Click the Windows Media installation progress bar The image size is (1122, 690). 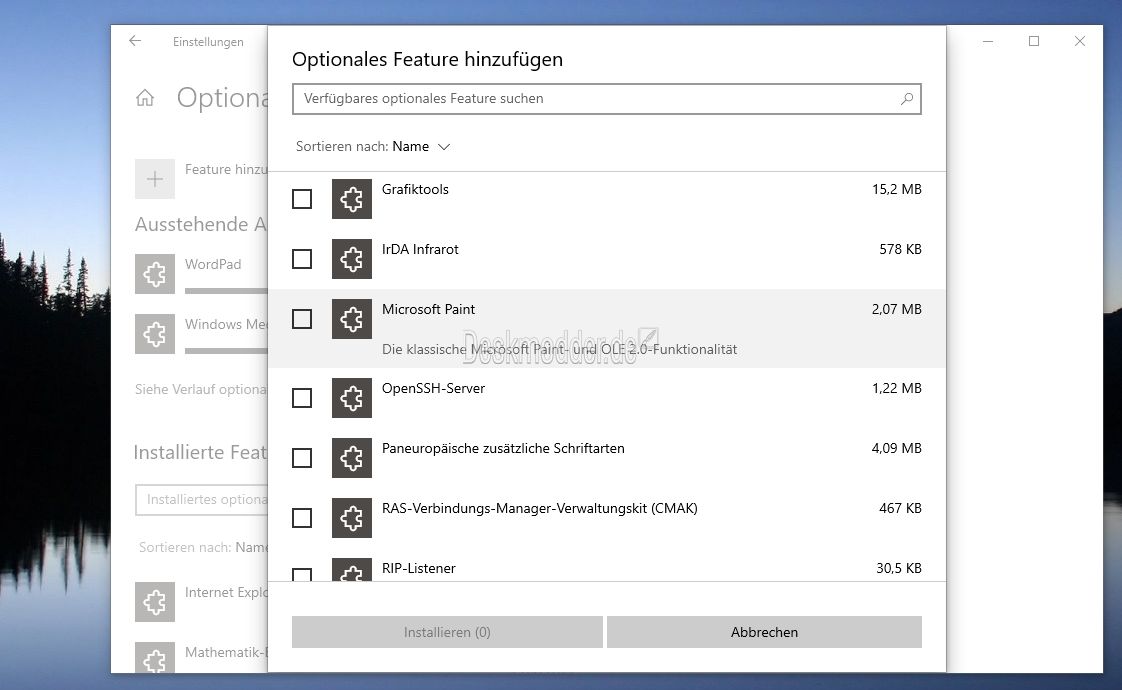click(226, 351)
